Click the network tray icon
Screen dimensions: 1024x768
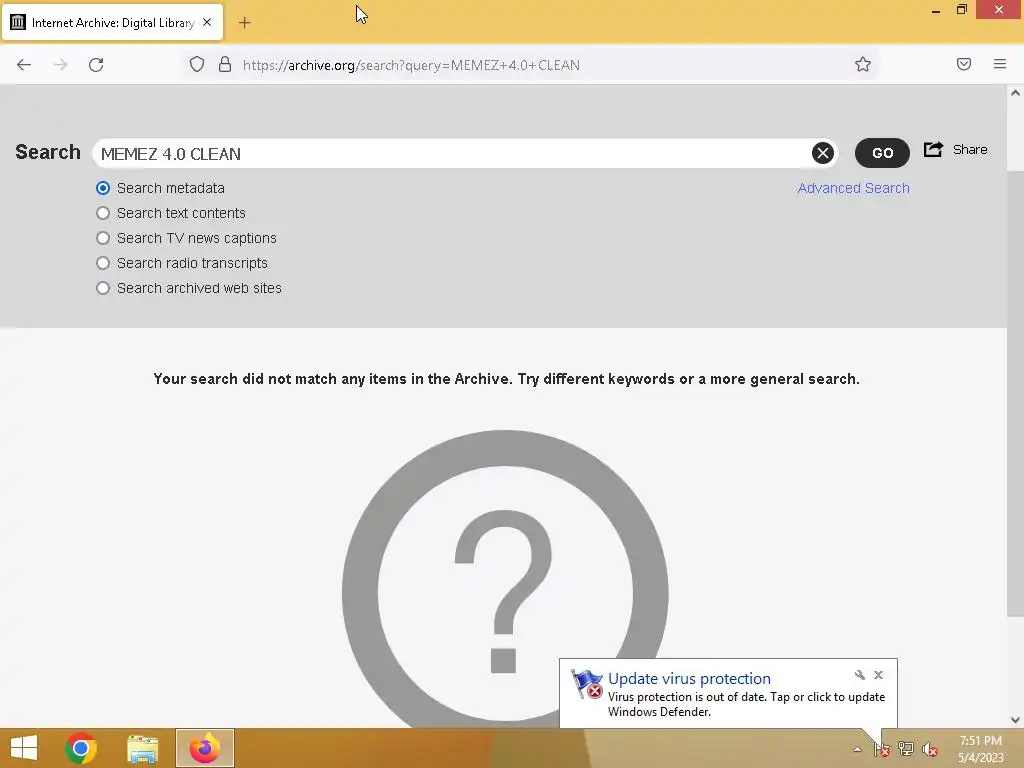click(x=906, y=749)
